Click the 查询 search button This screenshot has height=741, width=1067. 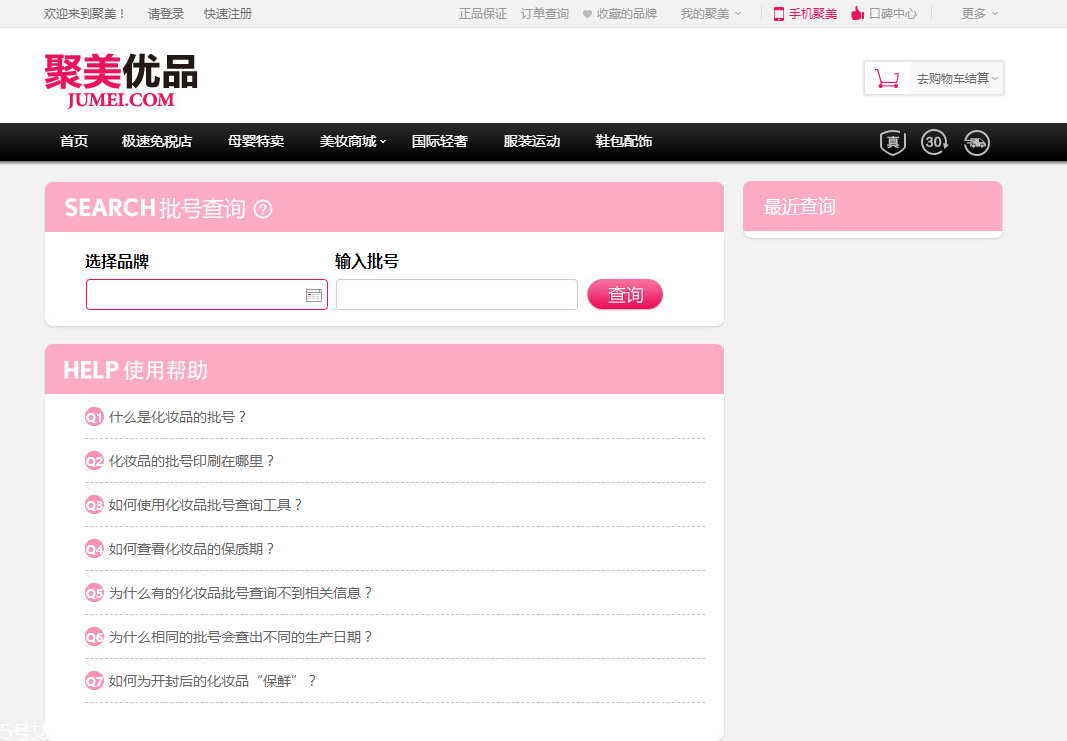click(x=624, y=294)
